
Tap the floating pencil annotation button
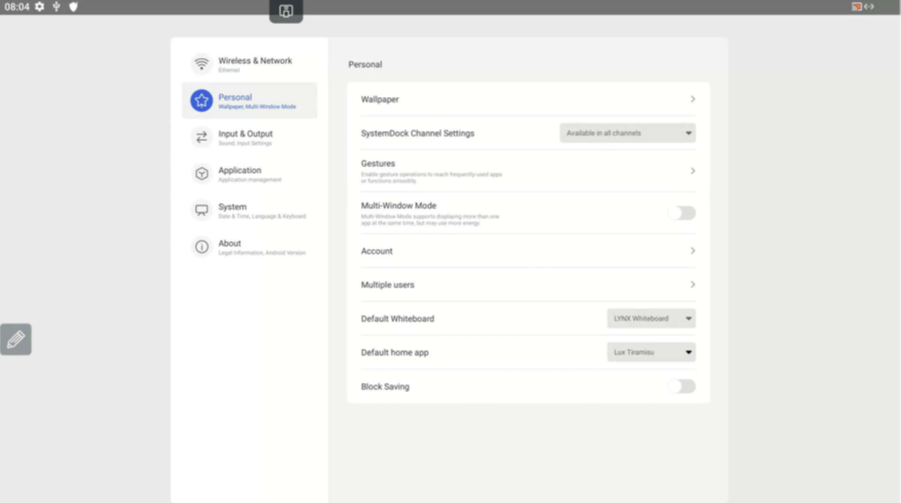click(x=16, y=340)
